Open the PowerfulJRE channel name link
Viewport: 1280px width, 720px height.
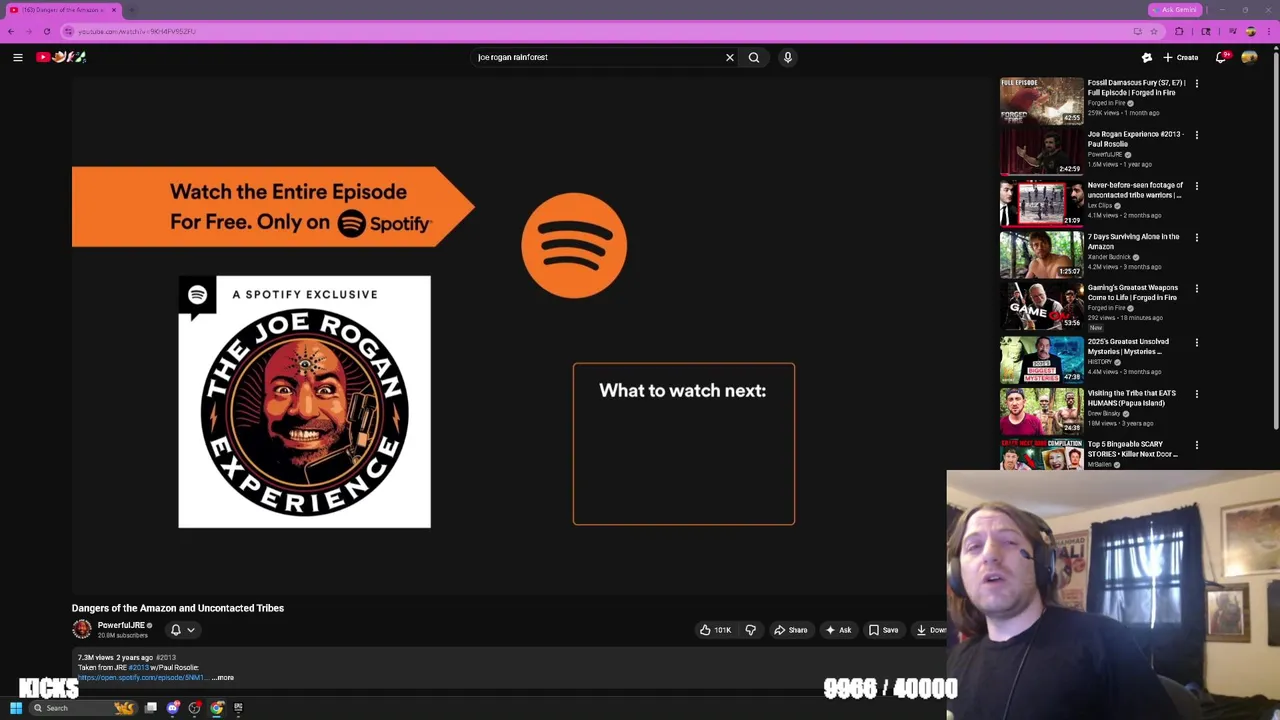[121, 625]
